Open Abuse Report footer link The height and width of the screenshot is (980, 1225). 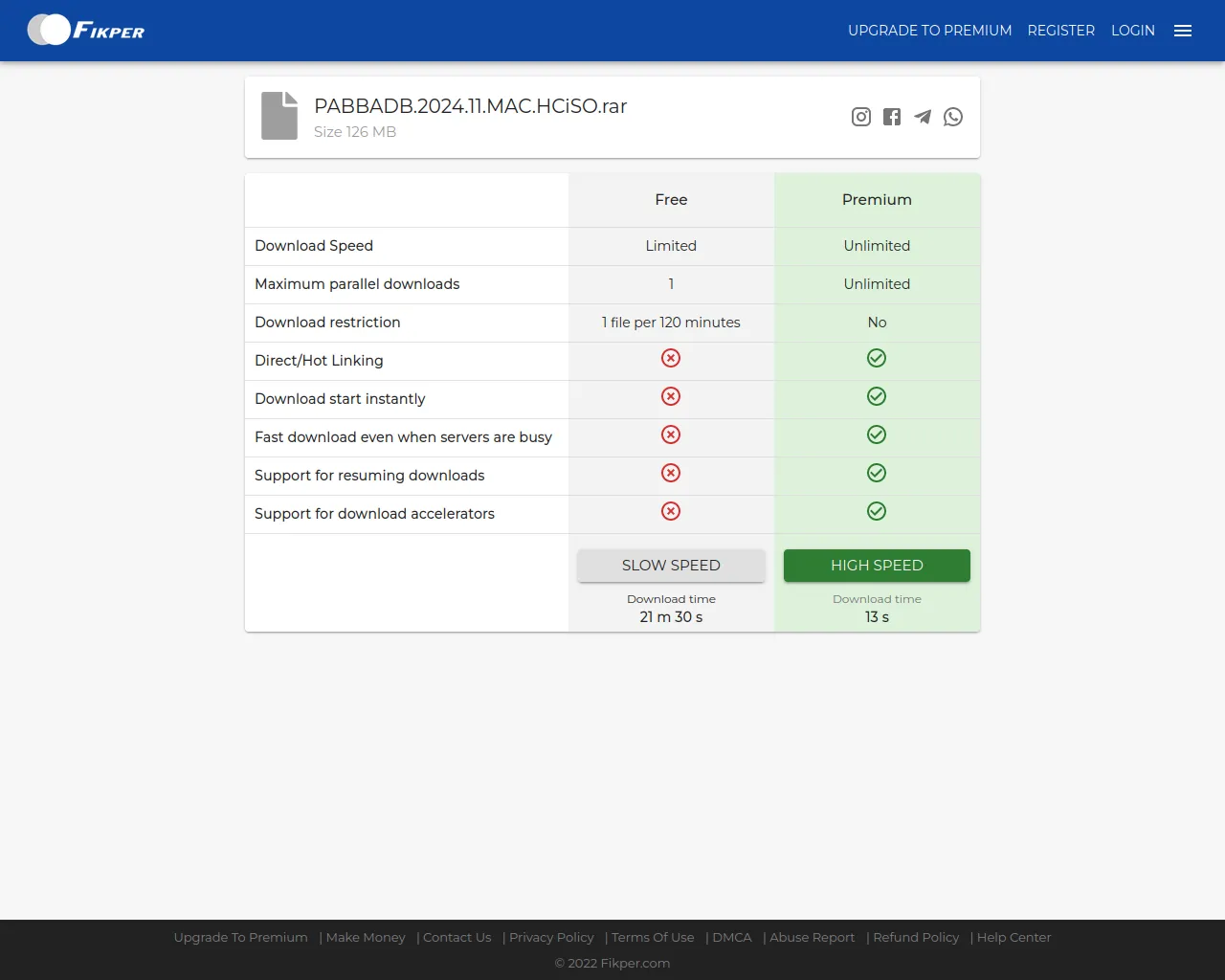tap(813, 938)
